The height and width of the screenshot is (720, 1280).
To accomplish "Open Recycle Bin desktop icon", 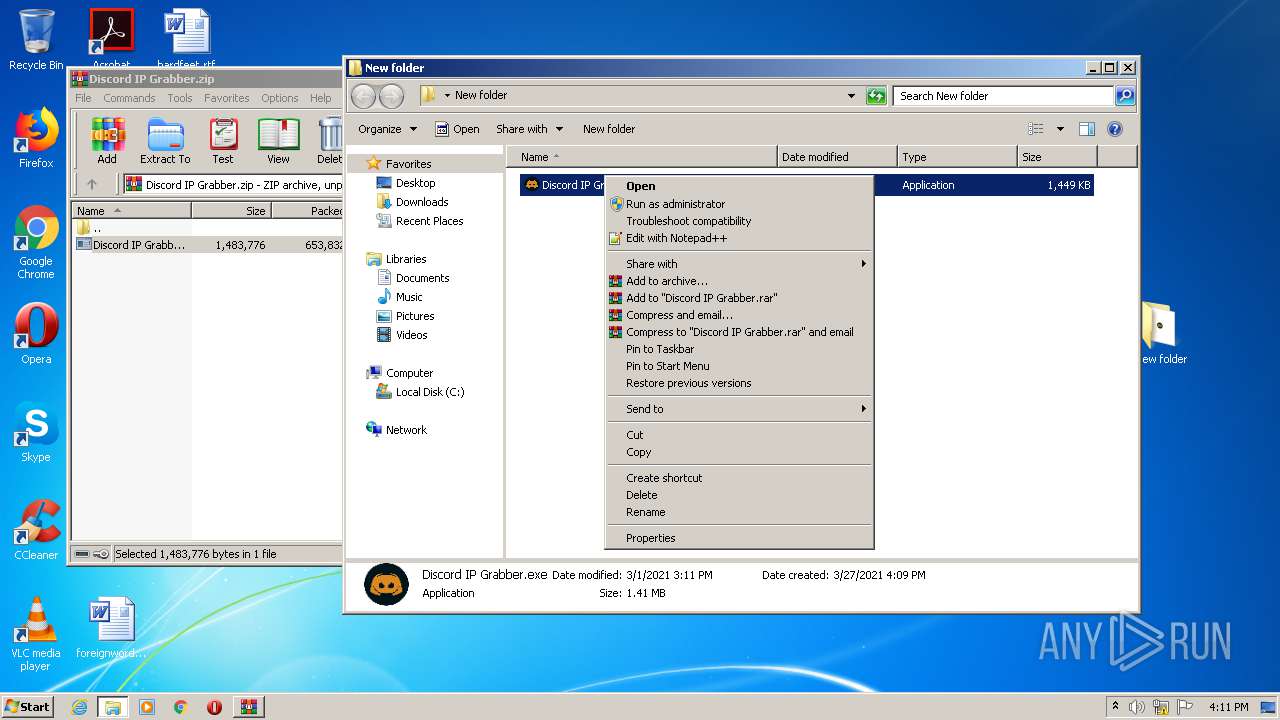I will coord(36,40).
